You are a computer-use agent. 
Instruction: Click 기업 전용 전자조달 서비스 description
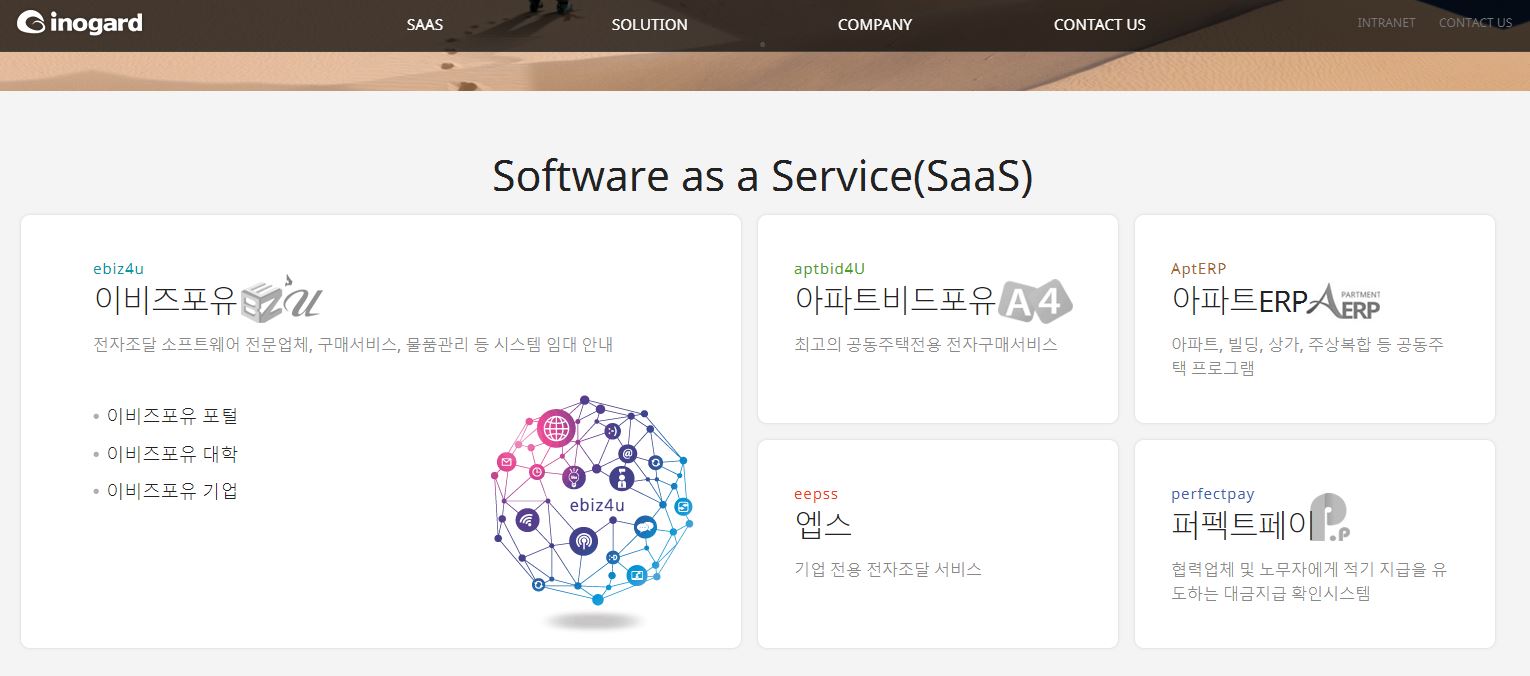[x=888, y=570]
